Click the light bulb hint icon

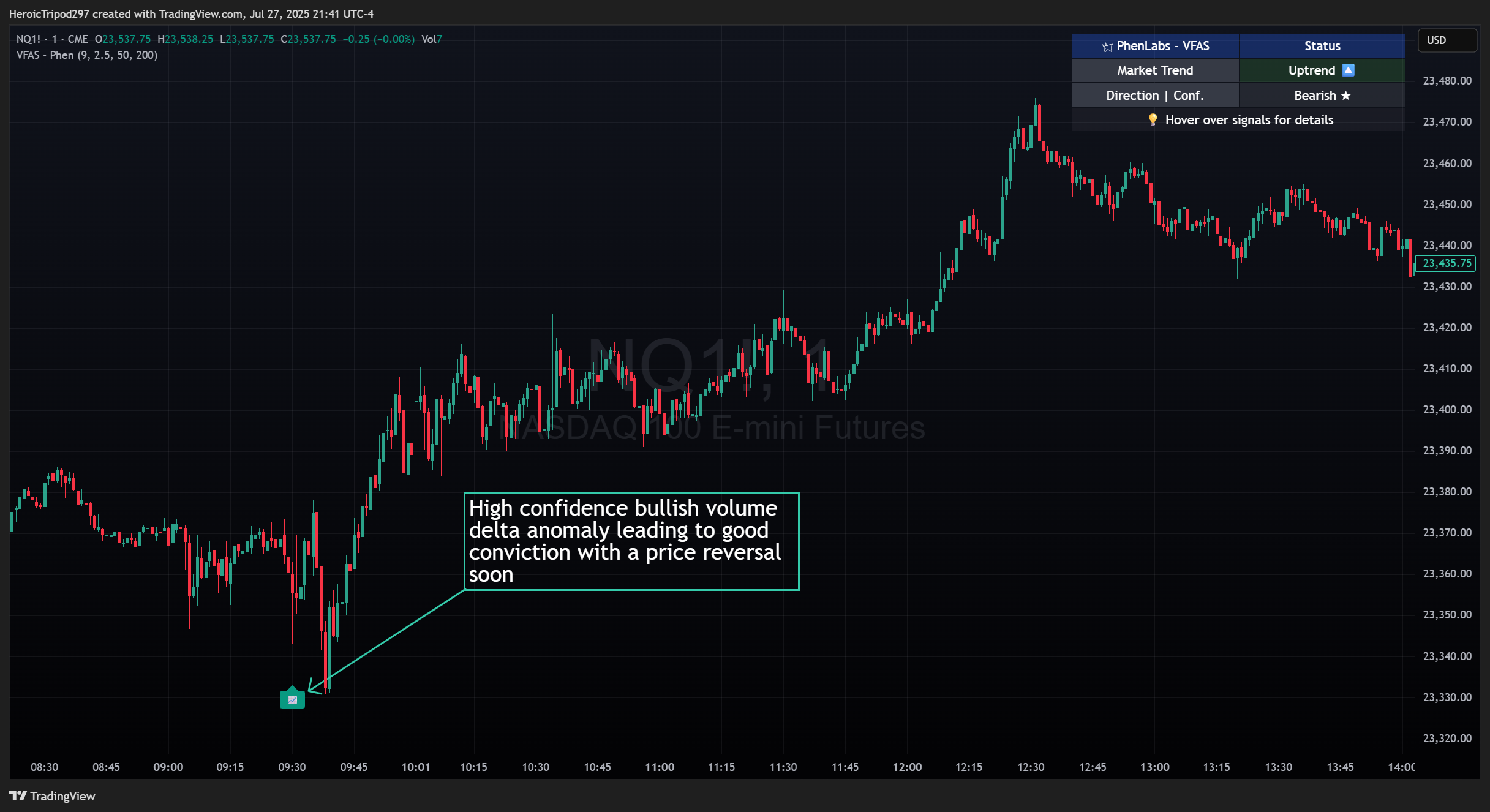(x=1153, y=119)
